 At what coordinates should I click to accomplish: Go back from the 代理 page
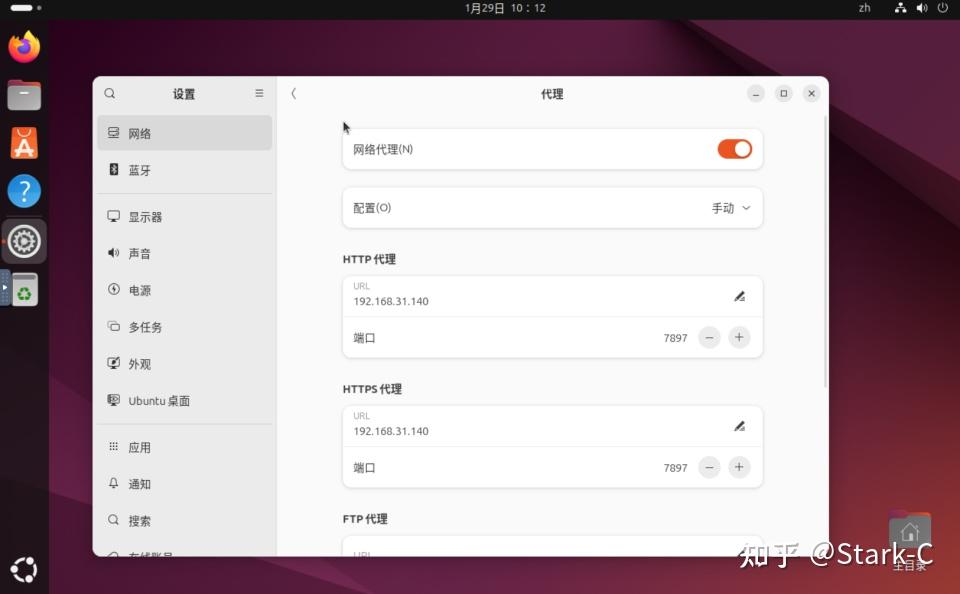coord(293,93)
